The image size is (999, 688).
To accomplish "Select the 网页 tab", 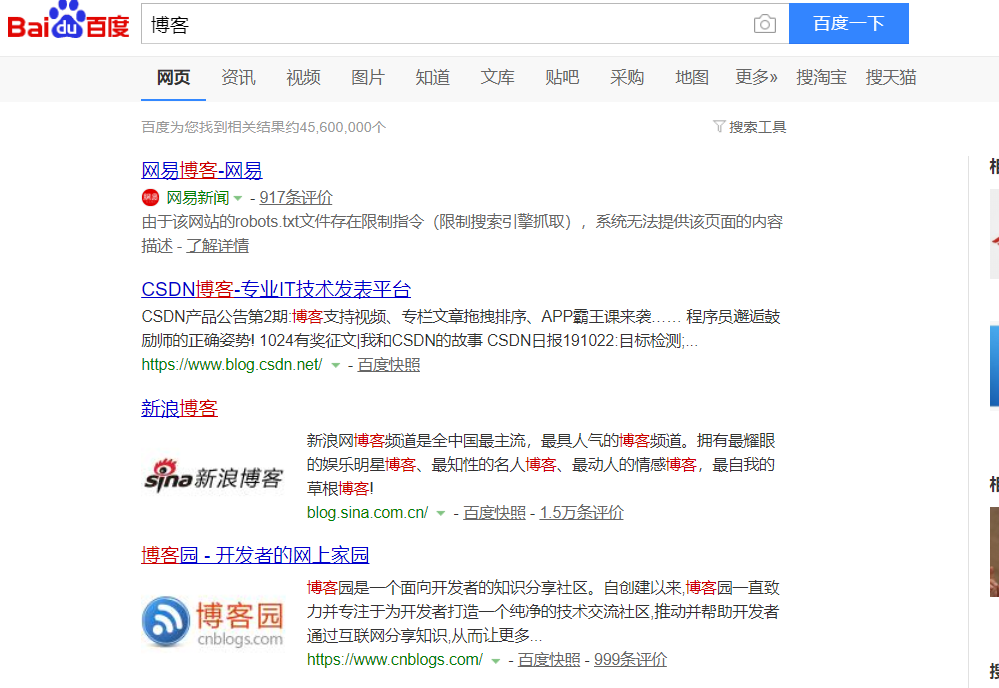I will (x=173, y=78).
